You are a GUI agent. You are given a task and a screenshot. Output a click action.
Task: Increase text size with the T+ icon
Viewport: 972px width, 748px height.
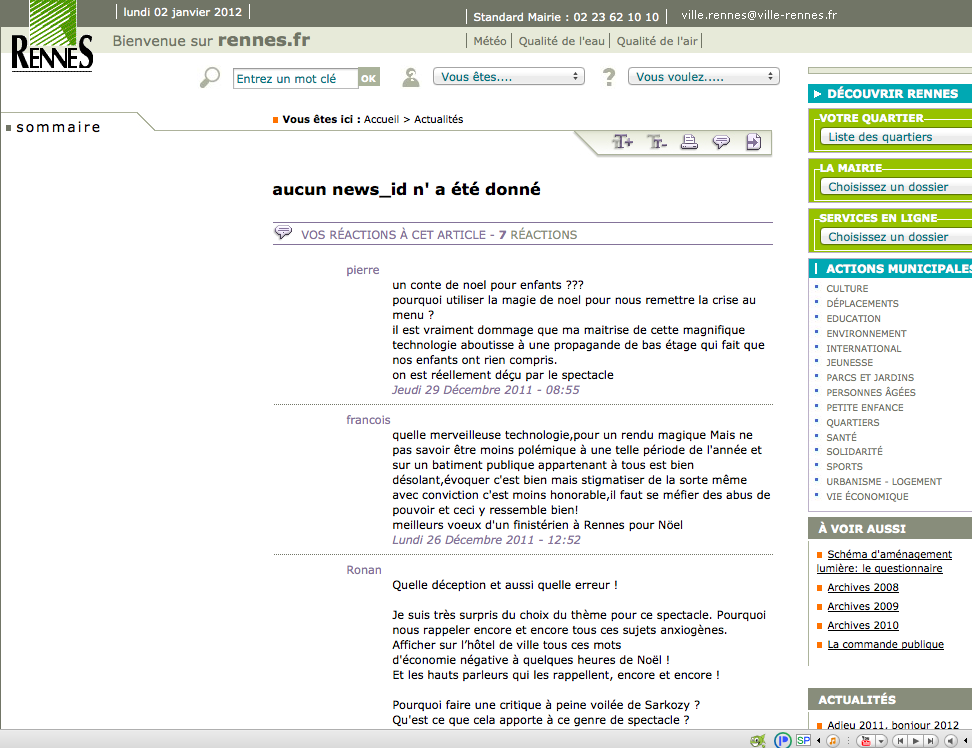coord(623,142)
